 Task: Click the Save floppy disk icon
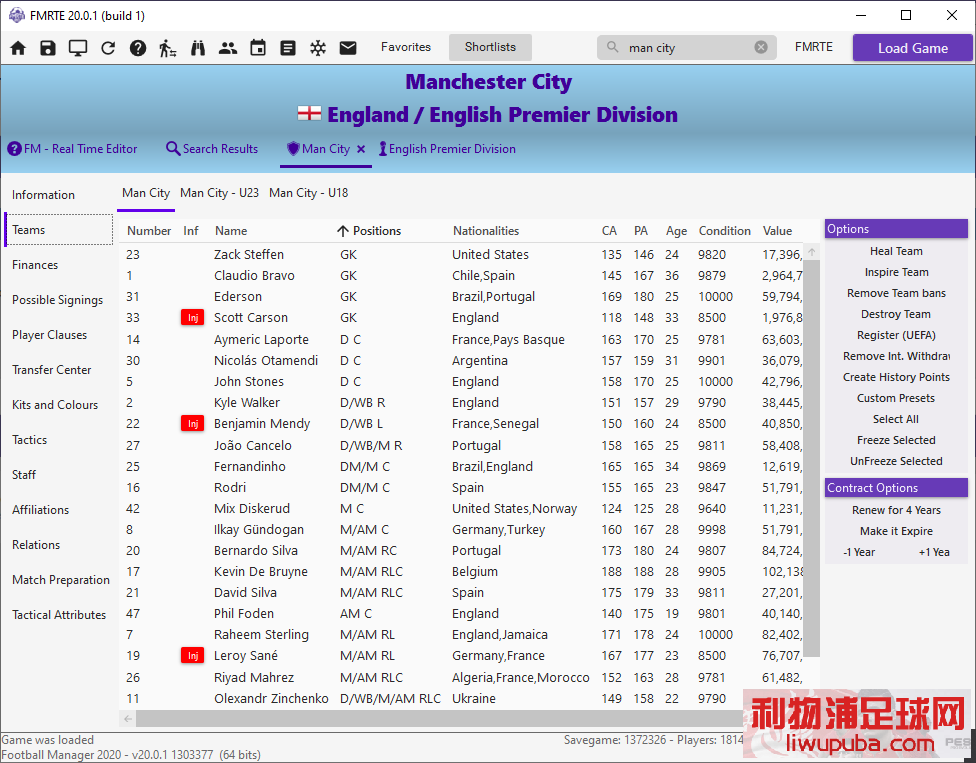pos(48,48)
